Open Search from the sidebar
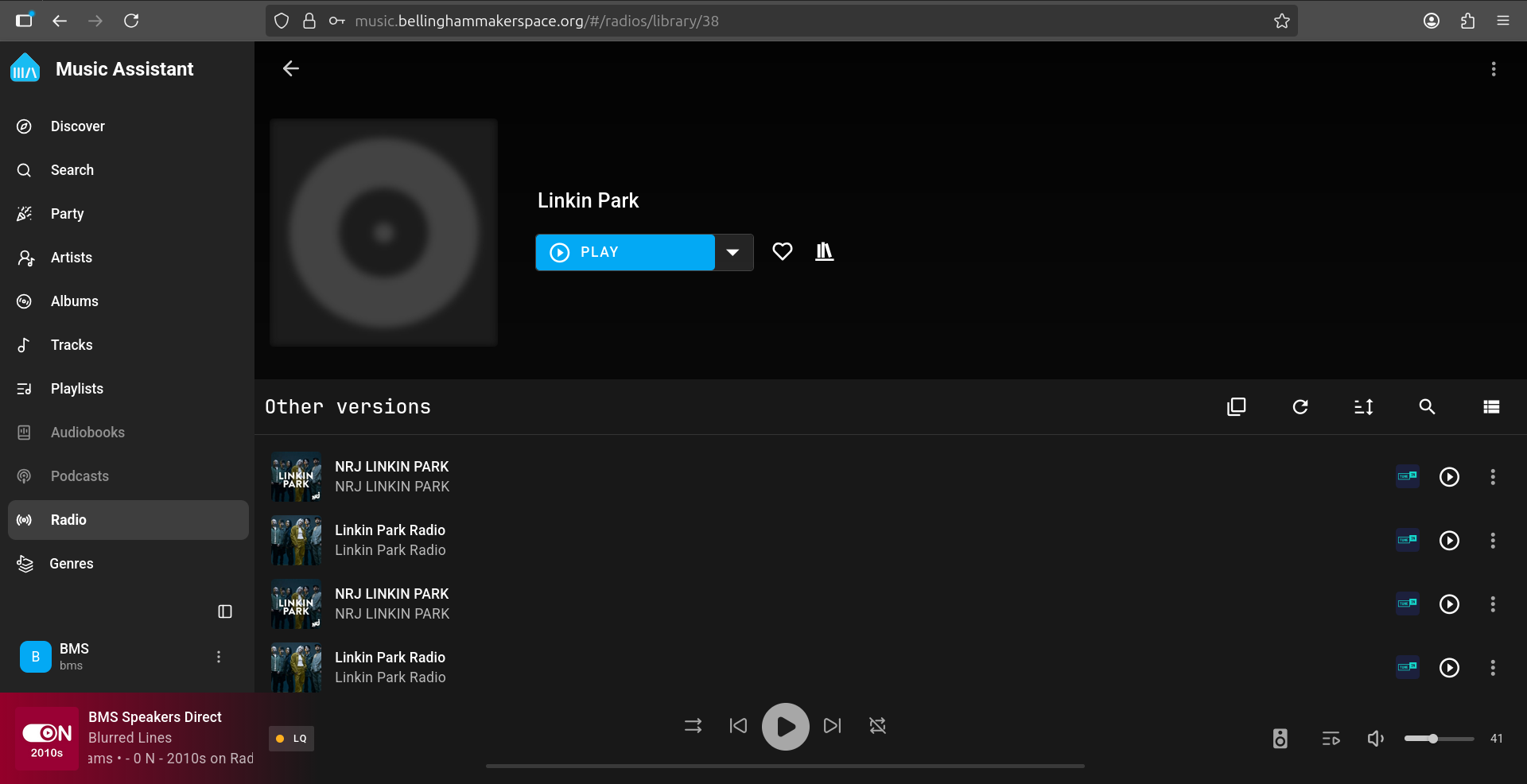Viewport: 1527px width, 784px height. coord(128,170)
